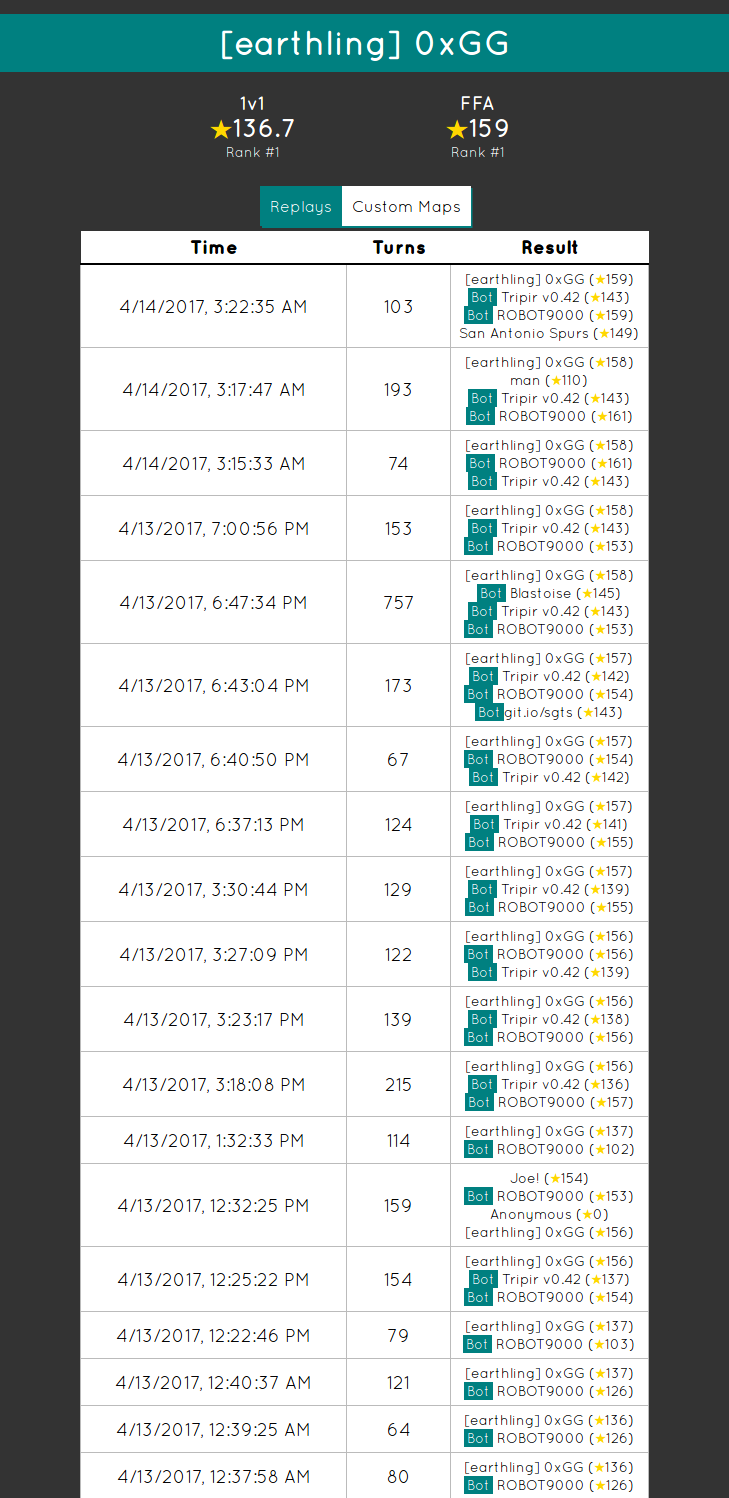The height and width of the screenshot is (1498, 729).
Task: Click the [earthling] 0xGG page title
Action: pyautogui.click(x=364, y=44)
